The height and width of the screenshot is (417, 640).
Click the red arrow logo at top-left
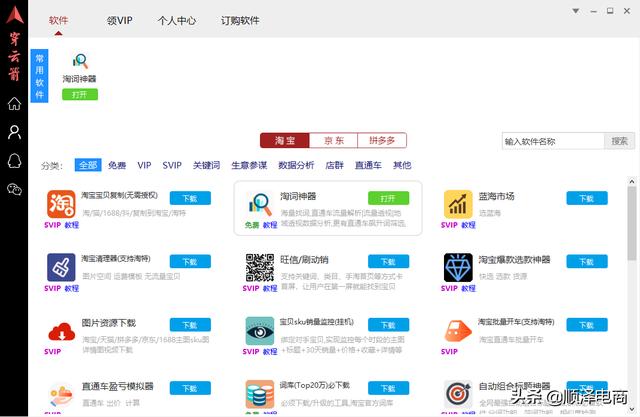14,14
